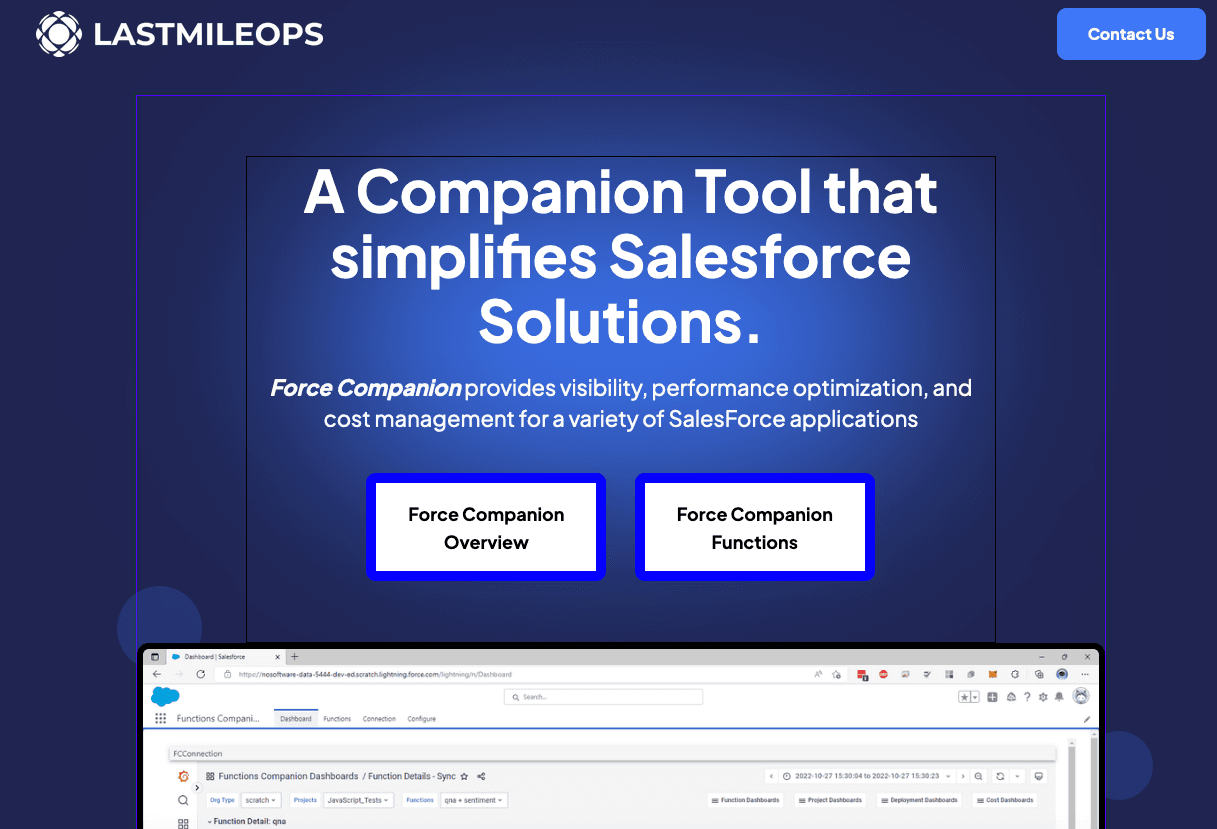
Task: Open the Configure nav tab
Action: click(x=421, y=718)
